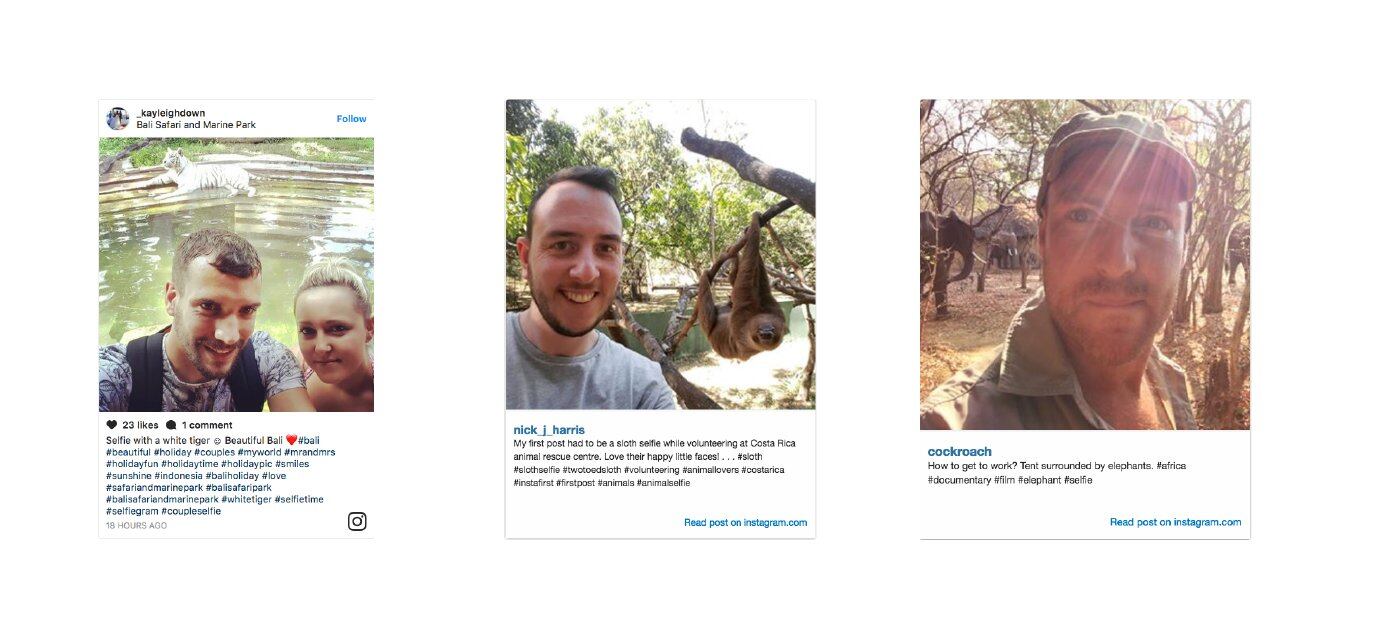This screenshot has width=1394, height=626.
Task: Open the Instagram logo icon
Action: point(357,521)
